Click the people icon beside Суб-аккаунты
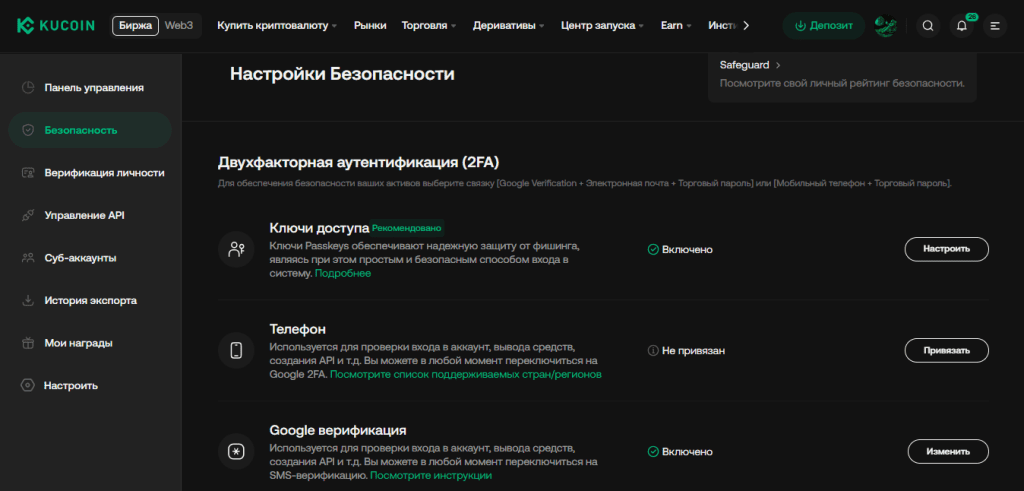This screenshot has width=1024, height=491. point(27,258)
